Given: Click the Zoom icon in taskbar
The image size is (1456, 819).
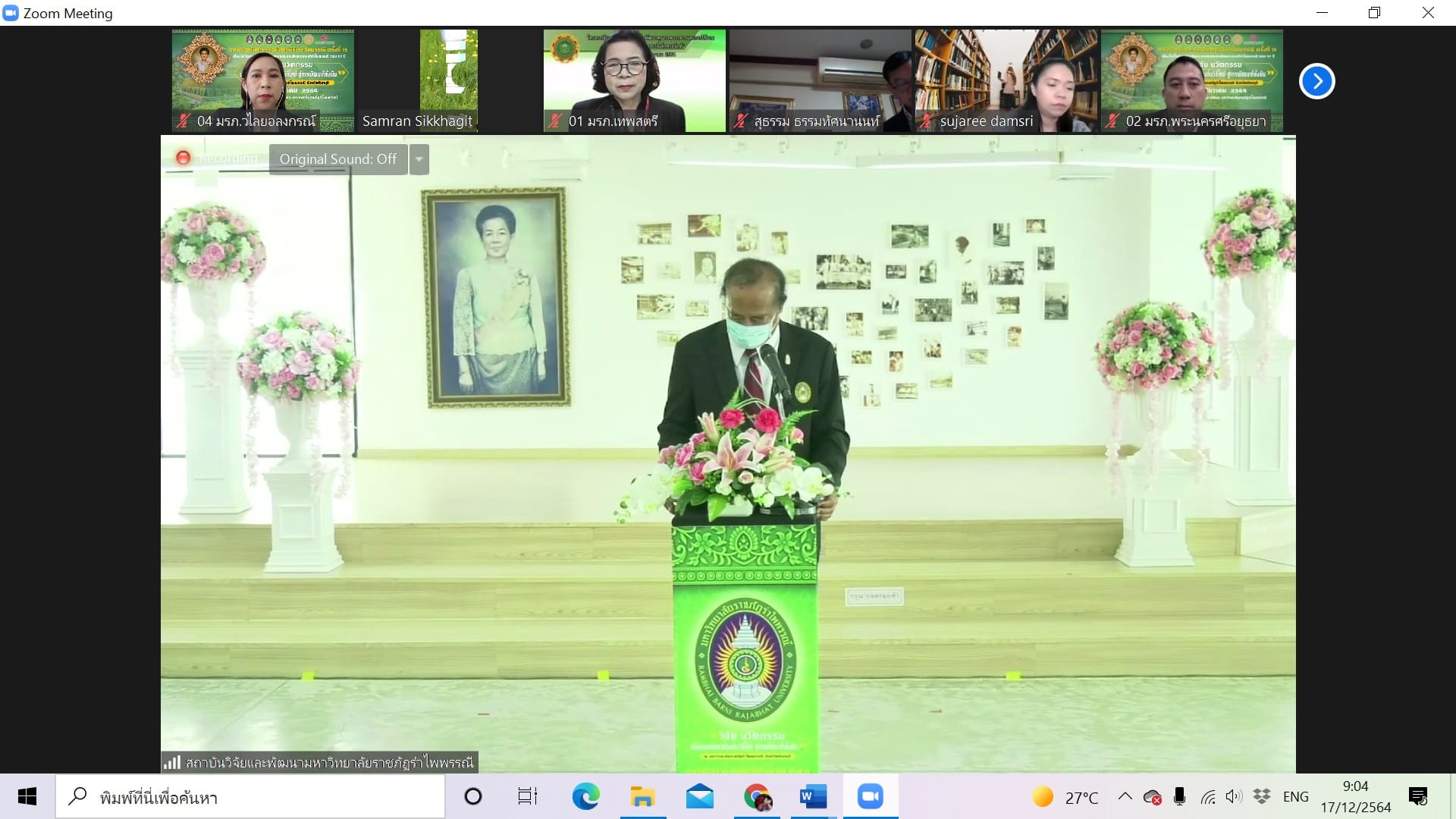Looking at the screenshot, I should point(870,796).
